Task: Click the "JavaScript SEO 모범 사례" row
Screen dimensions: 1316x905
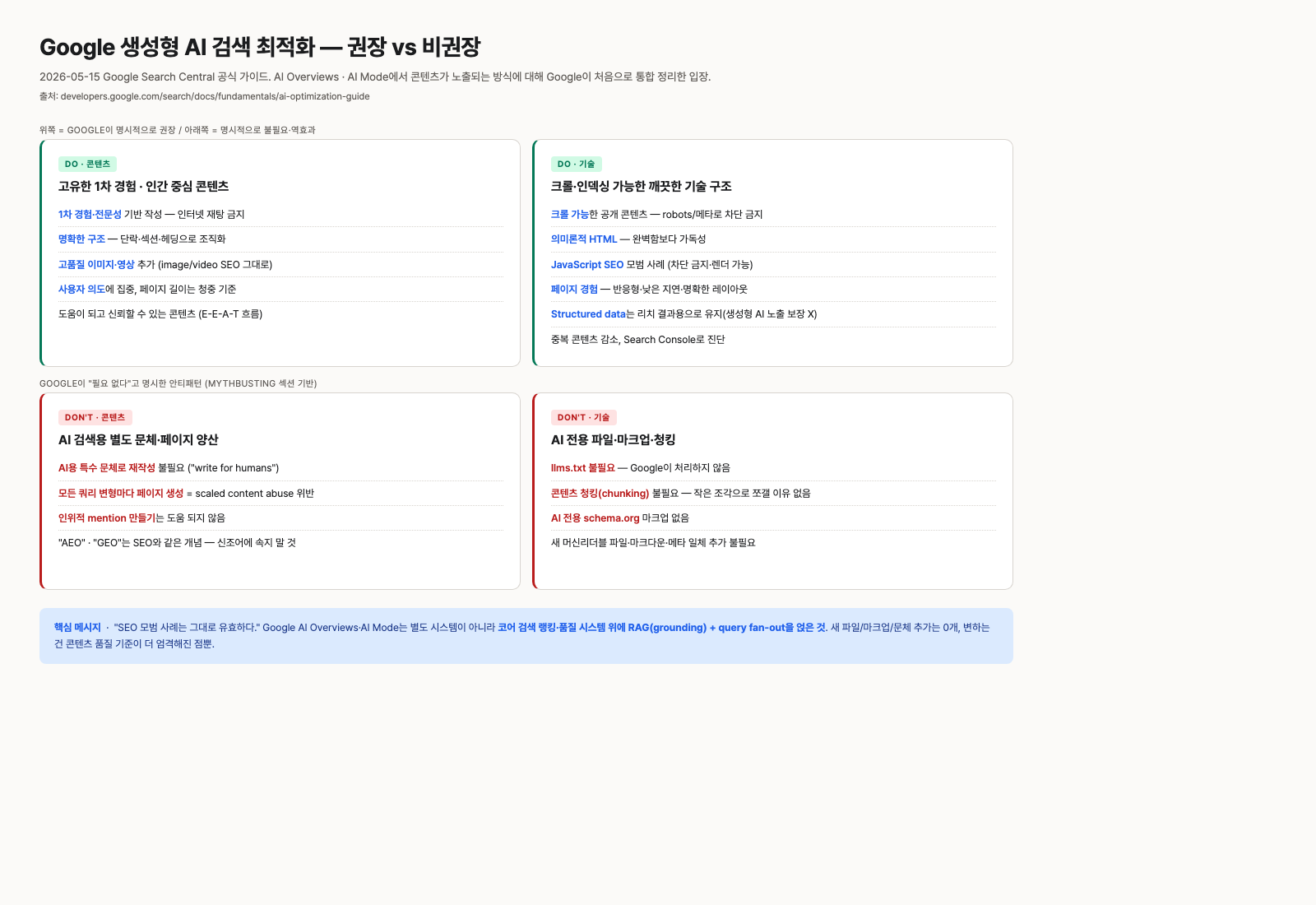Action: [773, 264]
